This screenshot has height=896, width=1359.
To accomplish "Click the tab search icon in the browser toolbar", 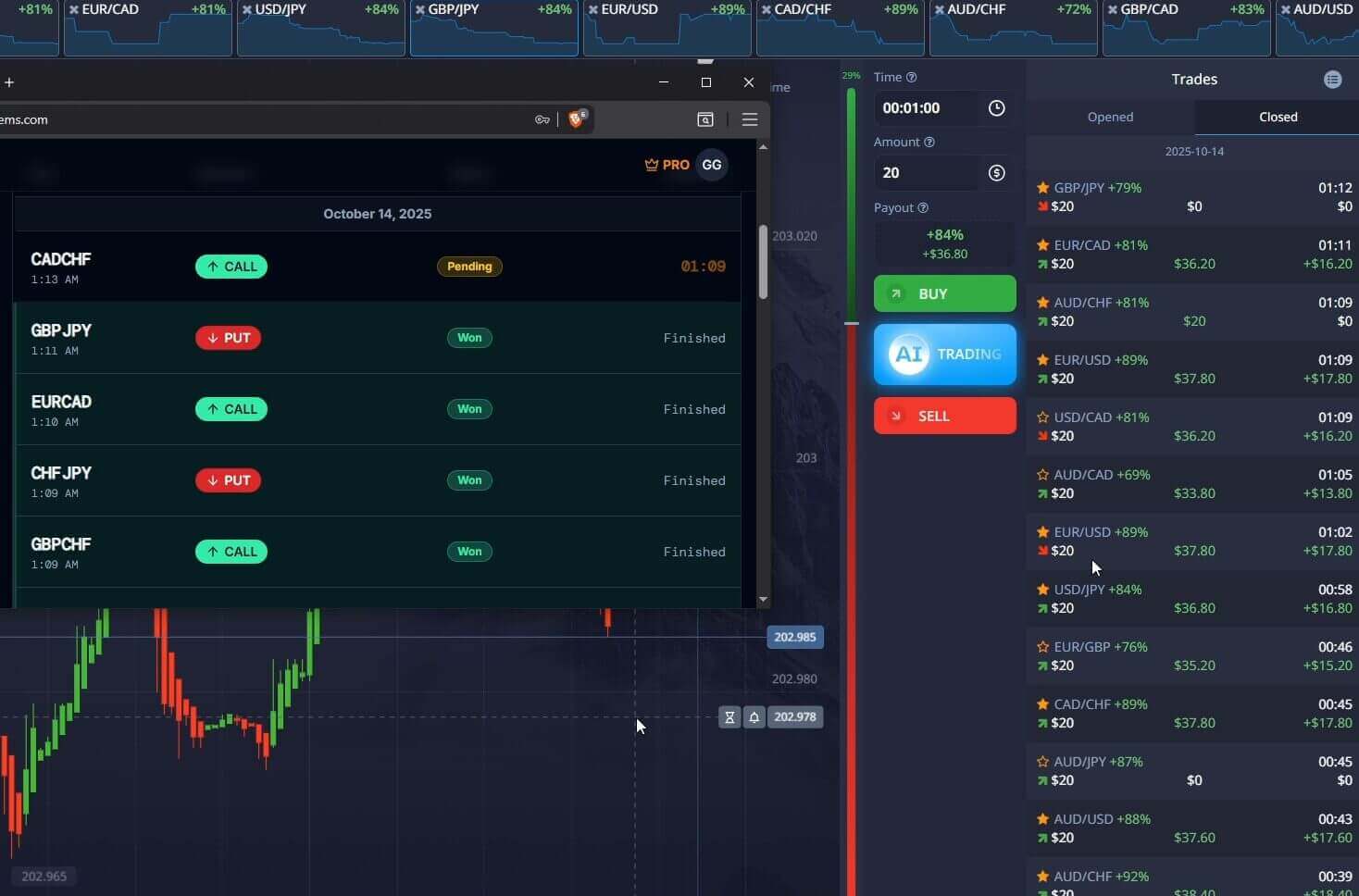I will [705, 119].
